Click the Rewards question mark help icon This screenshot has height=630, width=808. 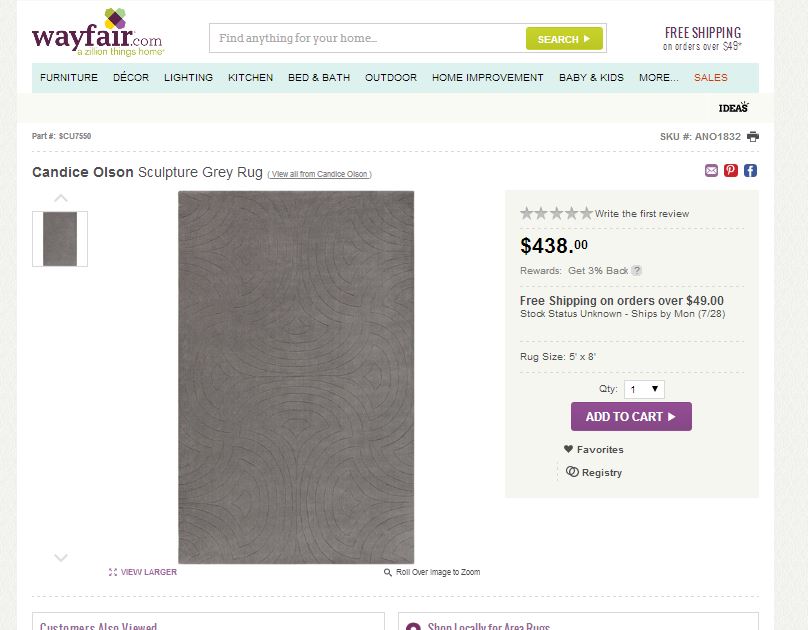click(x=637, y=270)
